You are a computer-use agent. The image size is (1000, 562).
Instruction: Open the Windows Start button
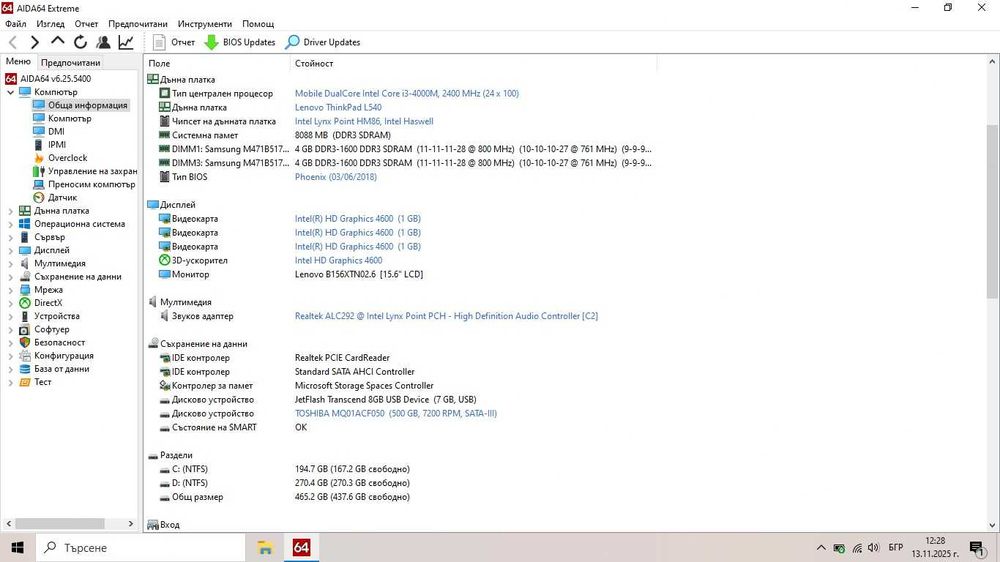(17, 547)
